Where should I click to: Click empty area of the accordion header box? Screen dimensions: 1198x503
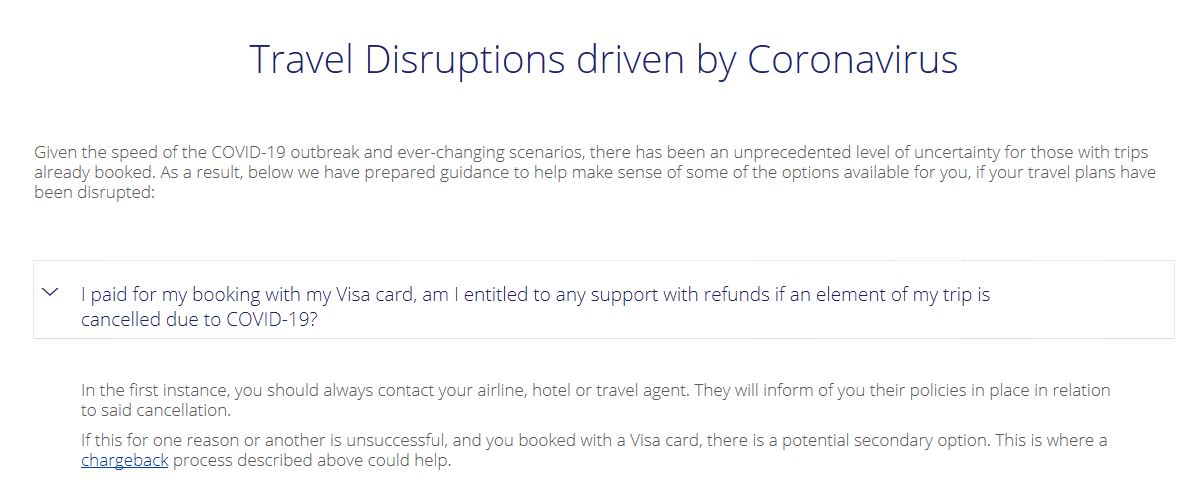pos(1085,300)
